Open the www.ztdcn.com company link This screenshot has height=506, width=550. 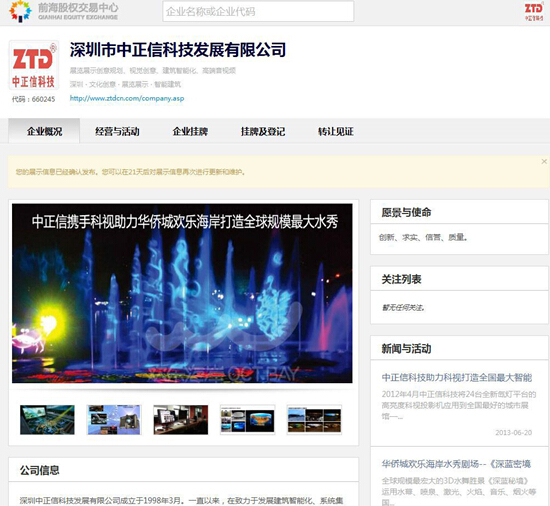[x=127, y=98]
